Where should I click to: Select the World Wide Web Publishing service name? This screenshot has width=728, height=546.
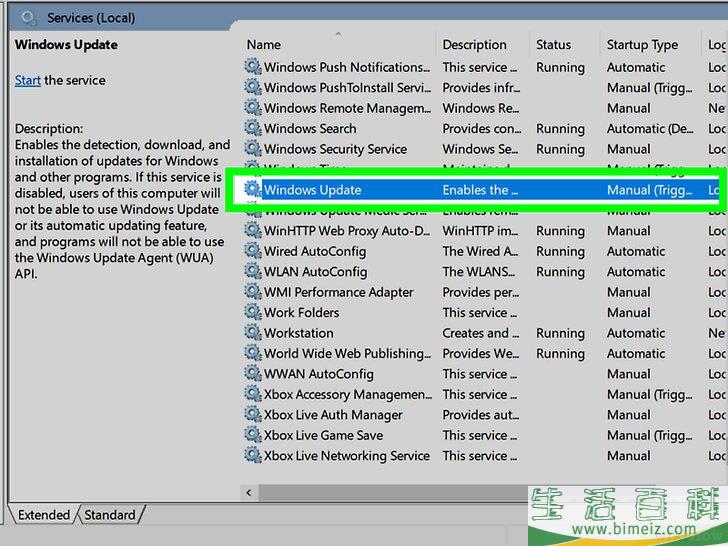click(347, 353)
